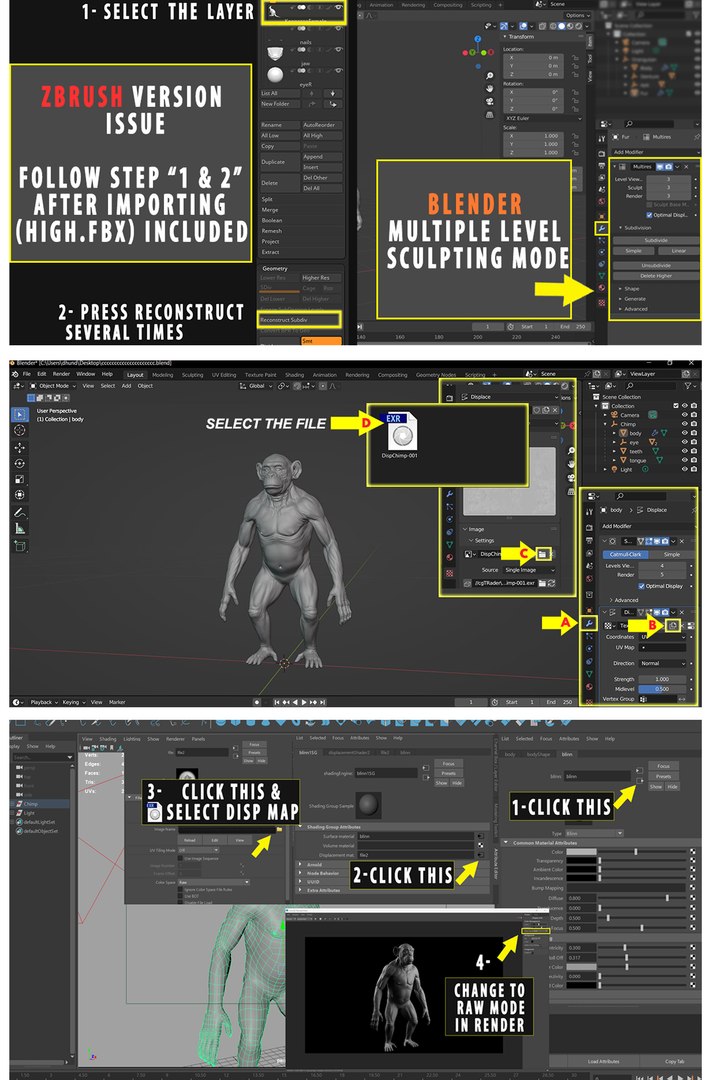
Task: Click the Subdivide button in Multires modifier
Action: [x=655, y=240]
